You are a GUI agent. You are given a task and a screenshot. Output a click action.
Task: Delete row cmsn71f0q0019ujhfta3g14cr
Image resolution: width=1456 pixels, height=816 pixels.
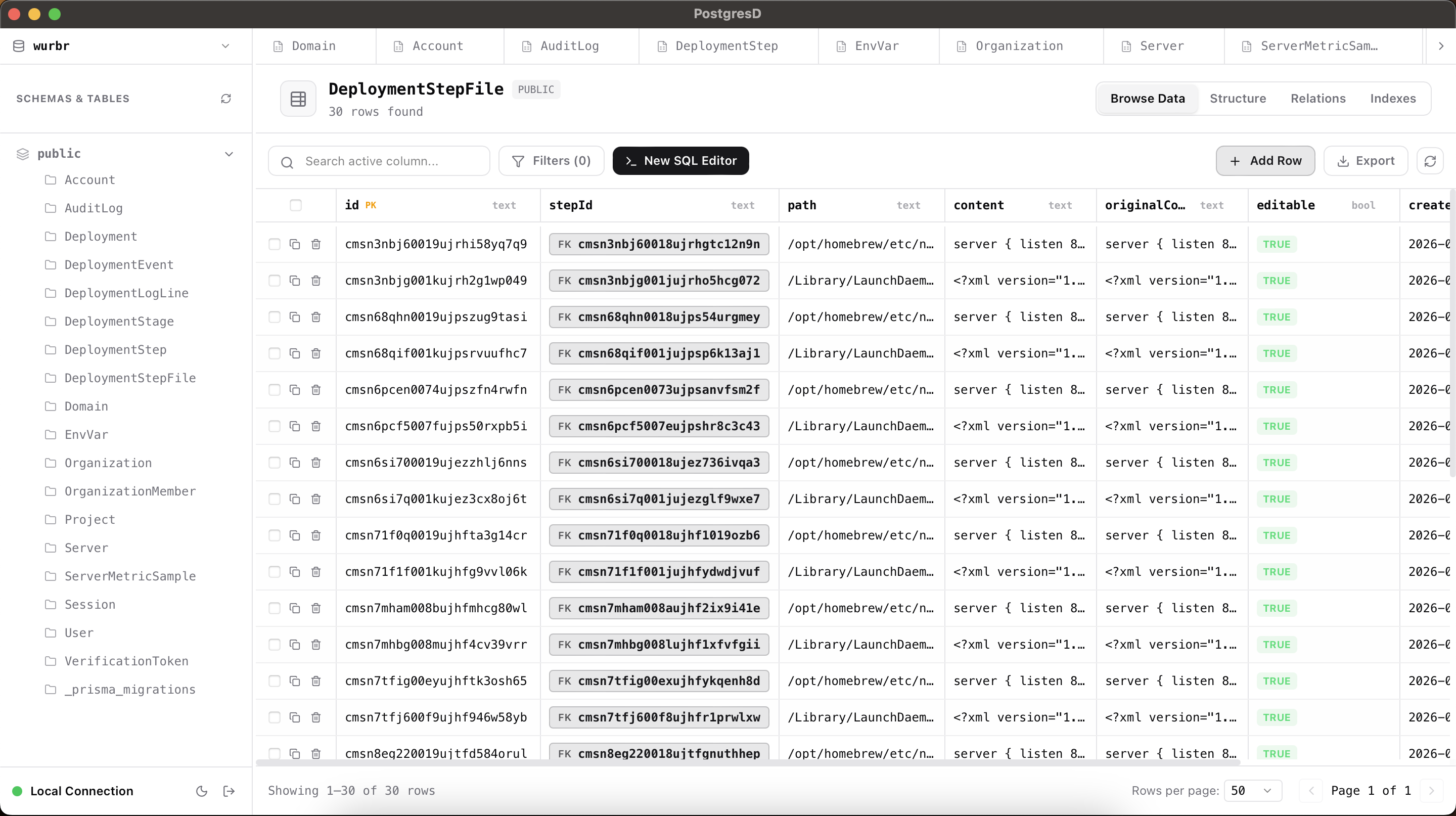pos(316,535)
